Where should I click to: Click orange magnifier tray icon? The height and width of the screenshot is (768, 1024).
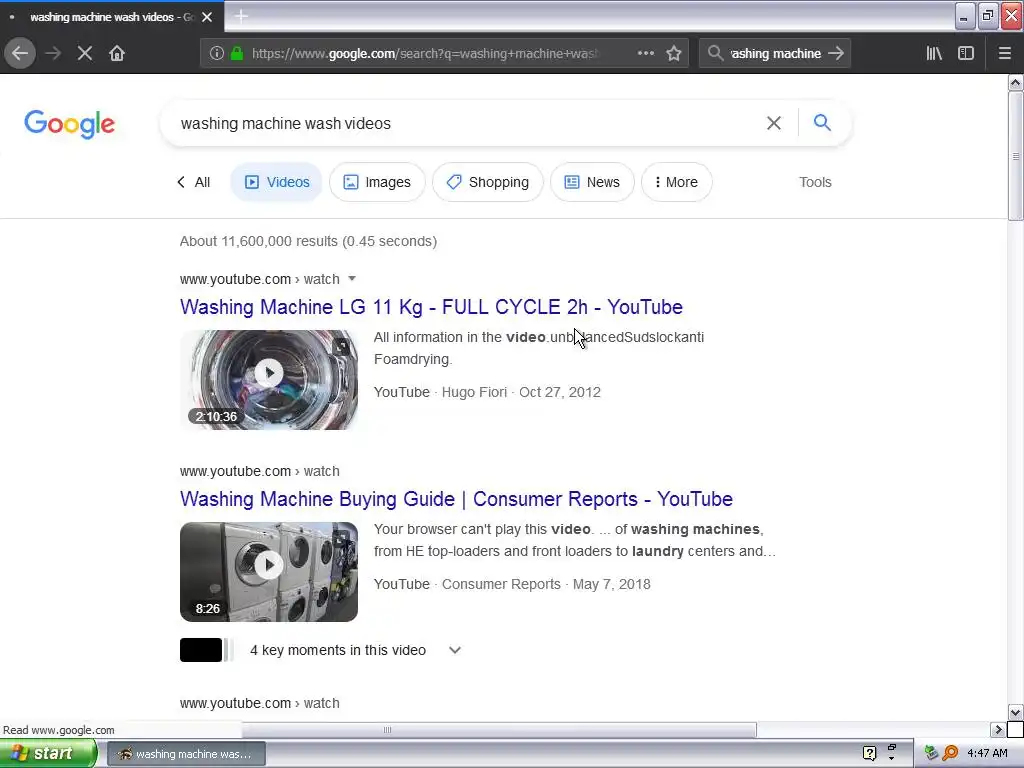click(x=951, y=753)
